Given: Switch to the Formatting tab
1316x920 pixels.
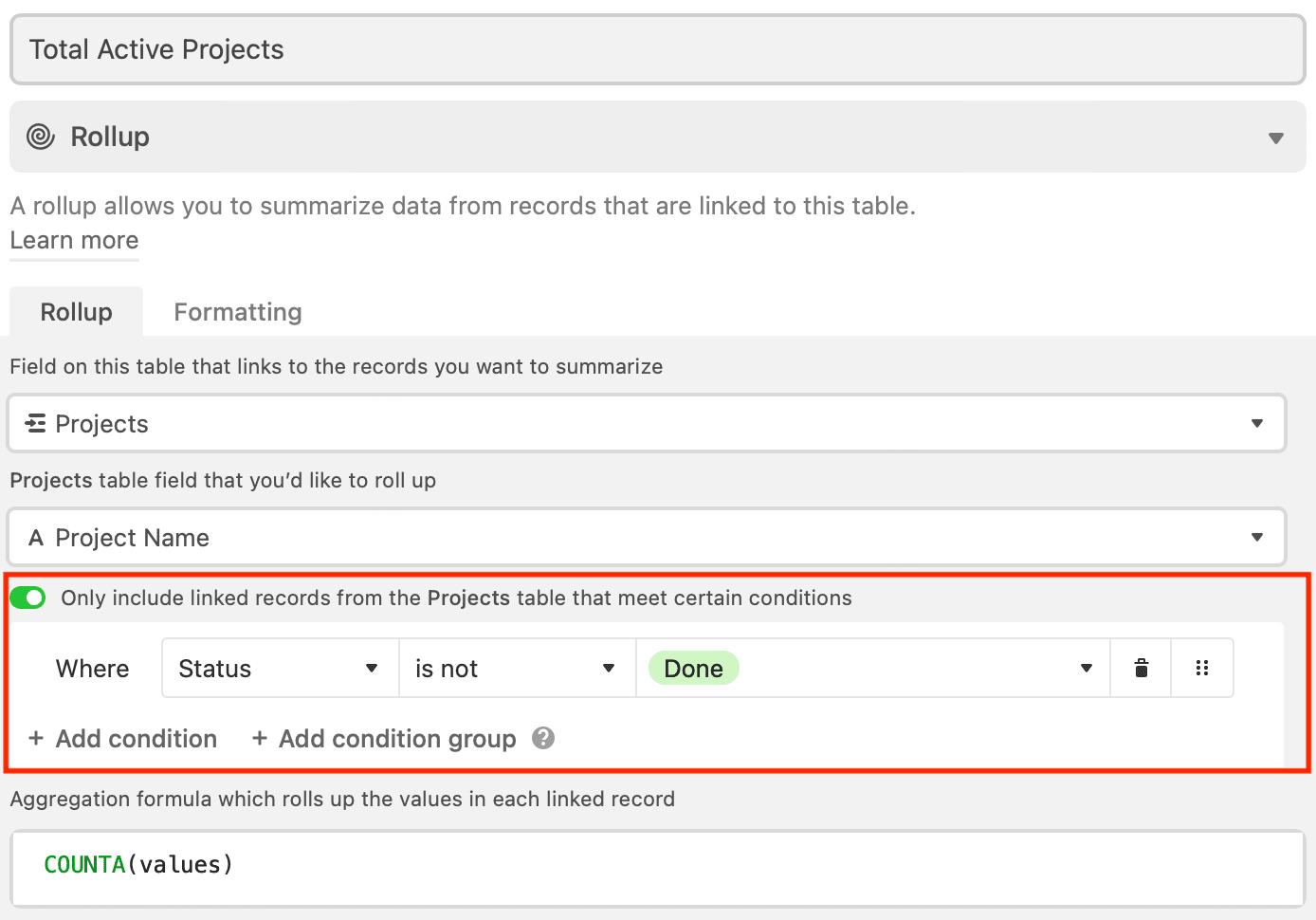Looking at the screenshot, I should pos(238,312).
